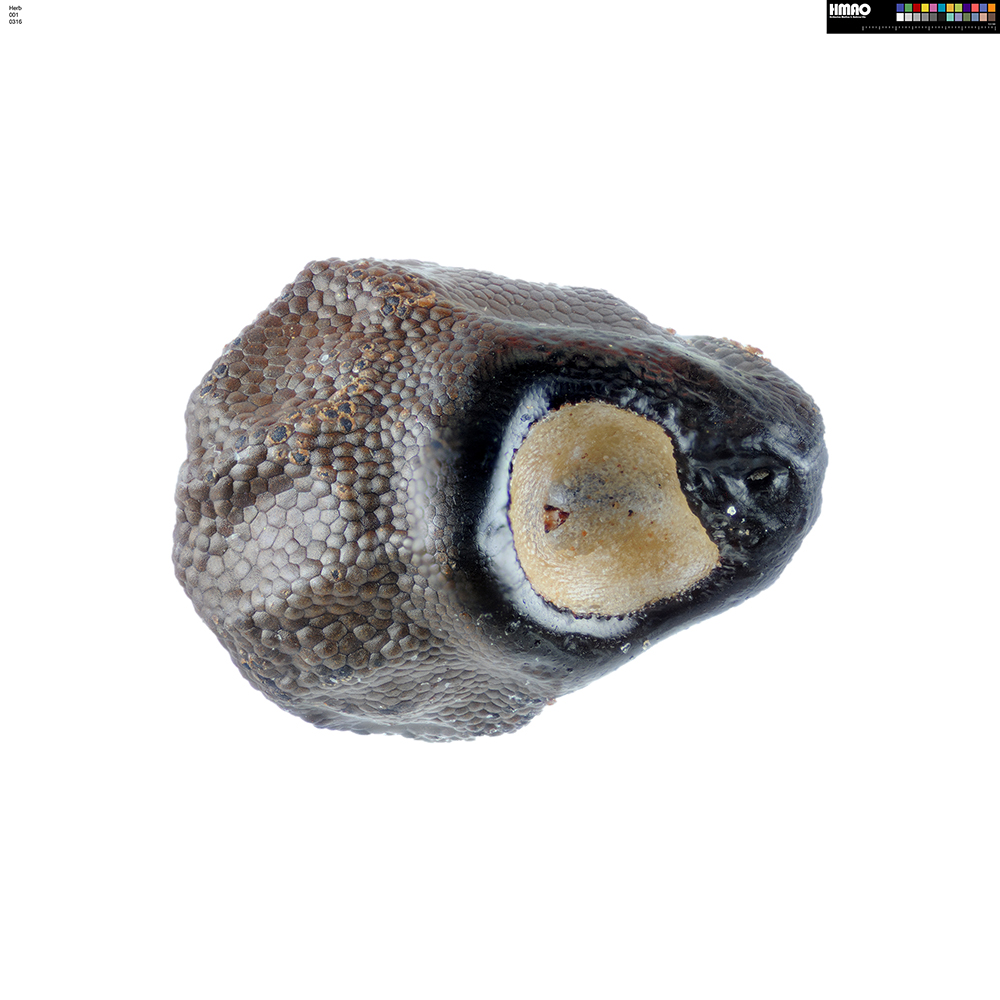Click the small red speck on the hilum
Viewport: 1000px width, 1000px height.
(x=554, y=517)
